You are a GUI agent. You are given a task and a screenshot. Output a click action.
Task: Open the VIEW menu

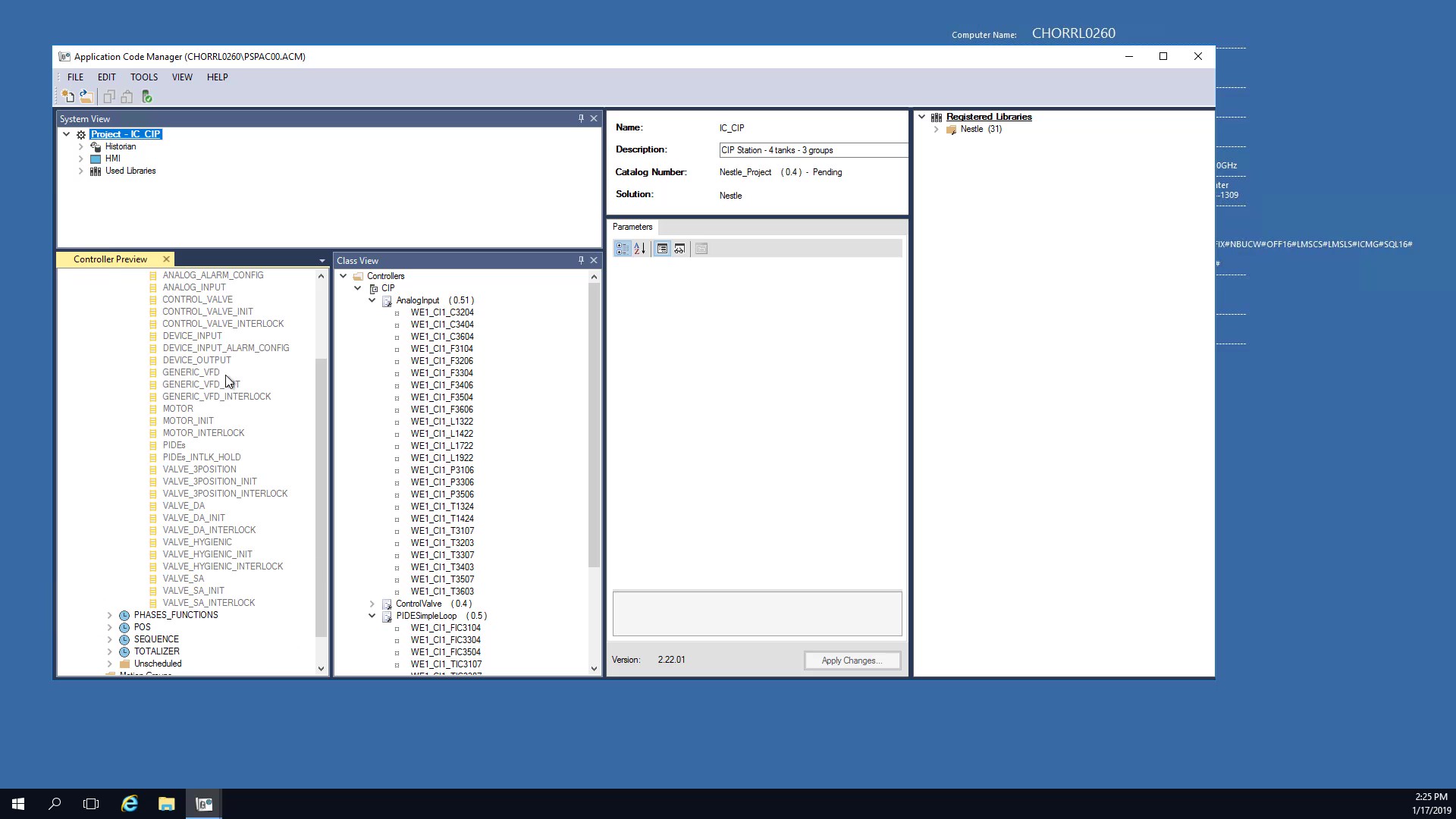coord(182,77)
